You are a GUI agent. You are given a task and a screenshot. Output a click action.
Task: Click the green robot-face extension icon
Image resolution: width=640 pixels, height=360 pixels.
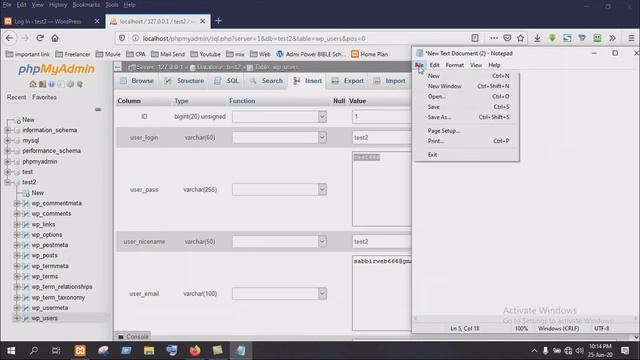click(x=597, y=38)
